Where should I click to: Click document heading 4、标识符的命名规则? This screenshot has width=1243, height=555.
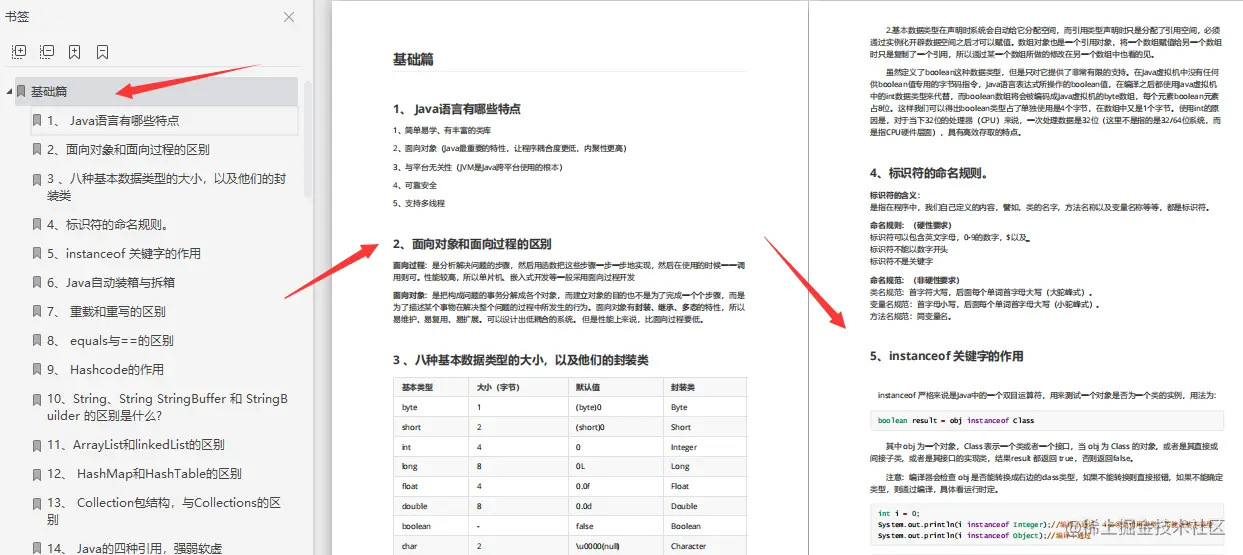pyautogui.click(x=929, y=173)
